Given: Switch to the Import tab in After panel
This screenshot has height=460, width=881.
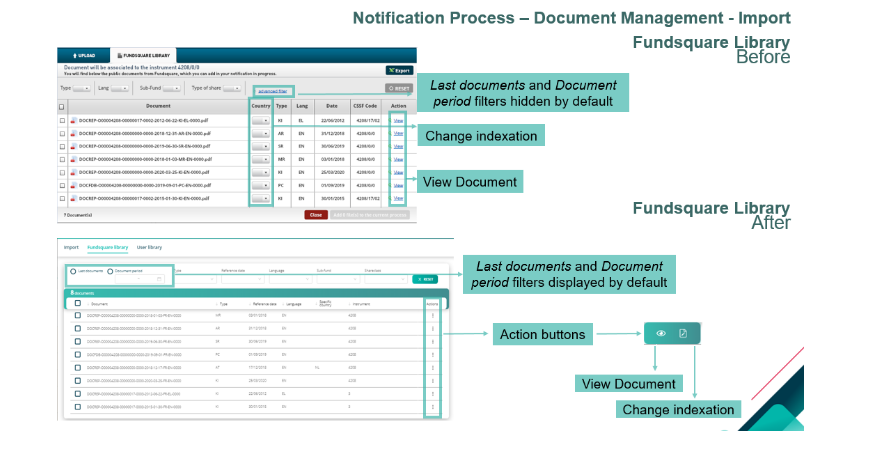Looking at the screenshot, I should click(71, 247).
